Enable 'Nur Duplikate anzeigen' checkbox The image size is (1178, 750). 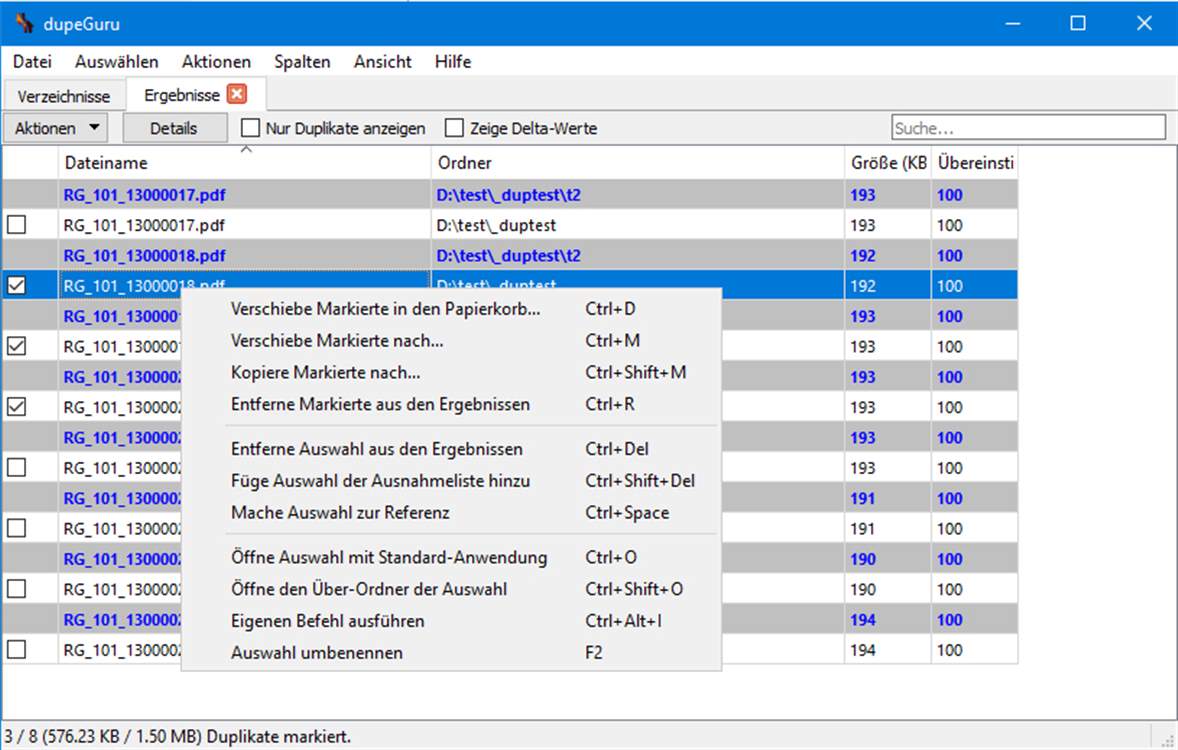click(250, 129)
